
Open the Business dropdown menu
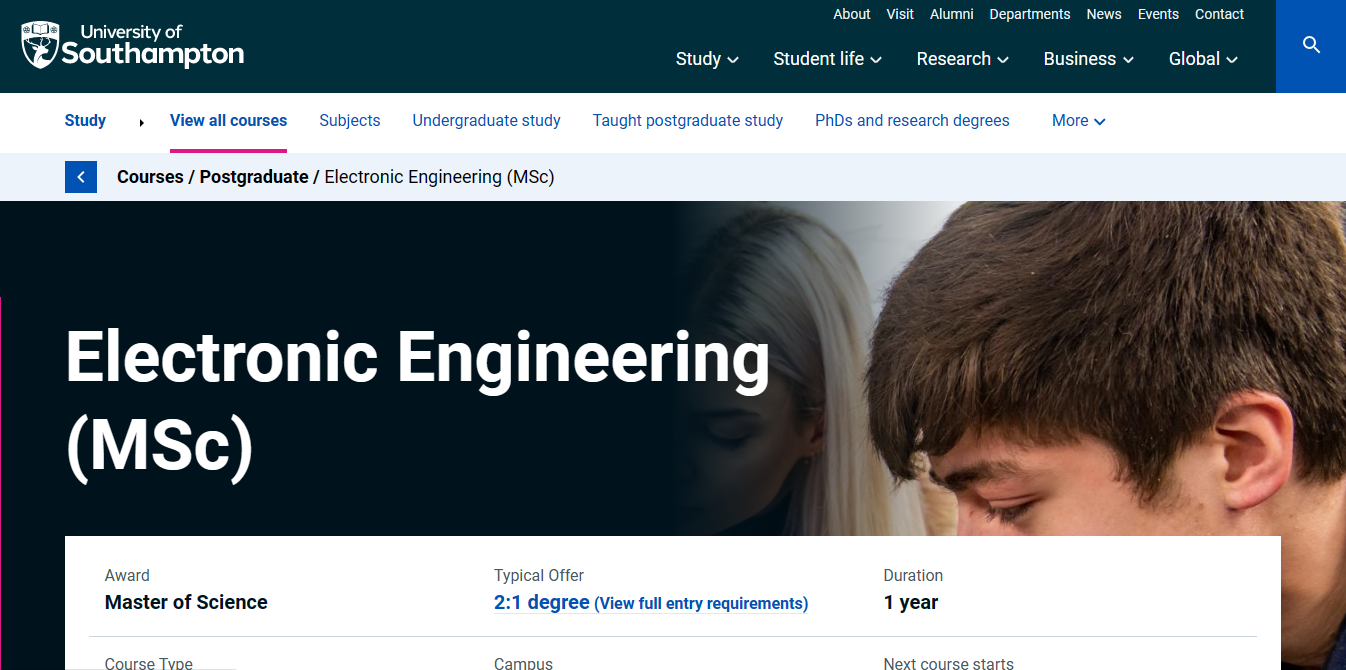pos(1088,59)
